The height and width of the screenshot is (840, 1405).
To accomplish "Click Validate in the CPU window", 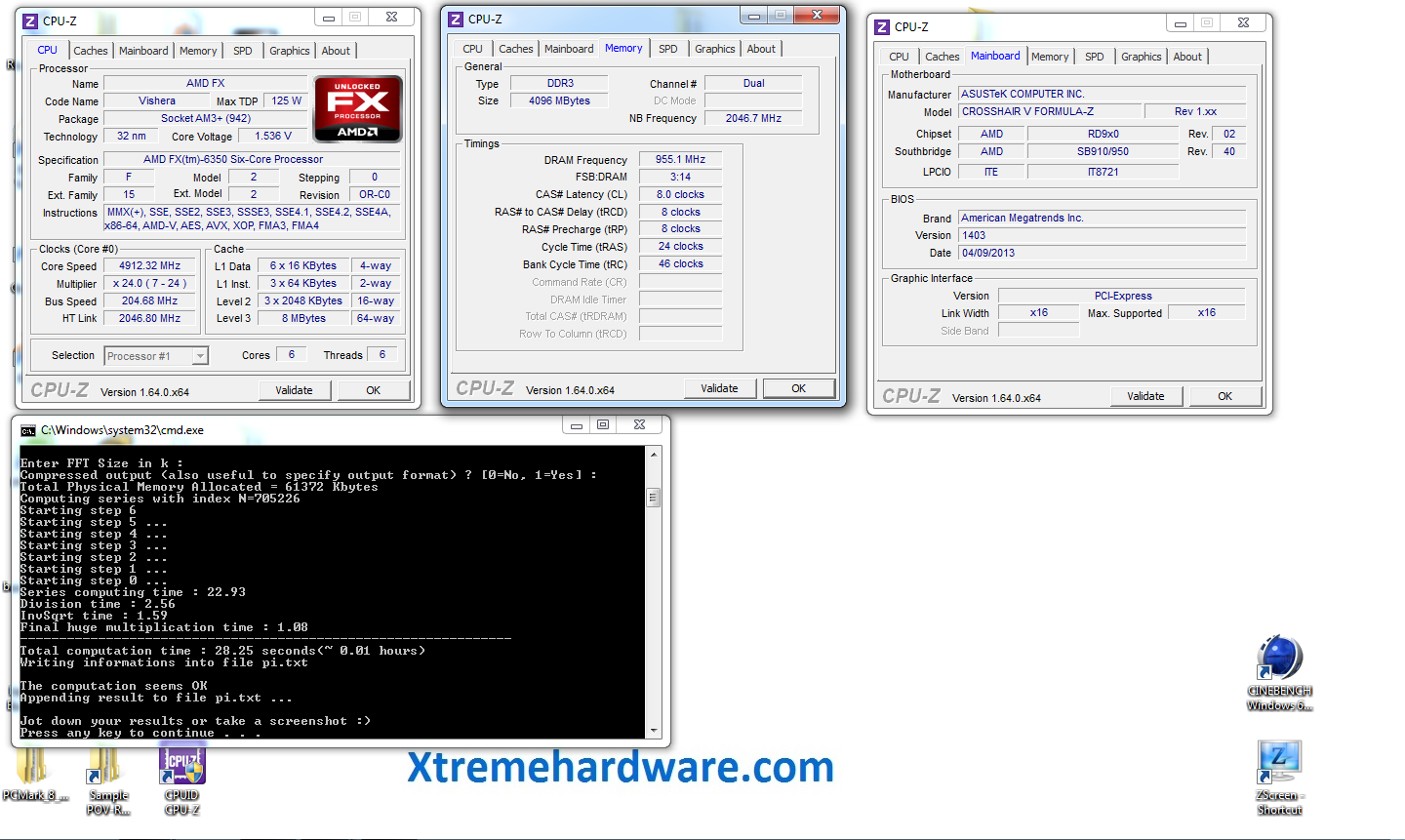I will (294, 390).
